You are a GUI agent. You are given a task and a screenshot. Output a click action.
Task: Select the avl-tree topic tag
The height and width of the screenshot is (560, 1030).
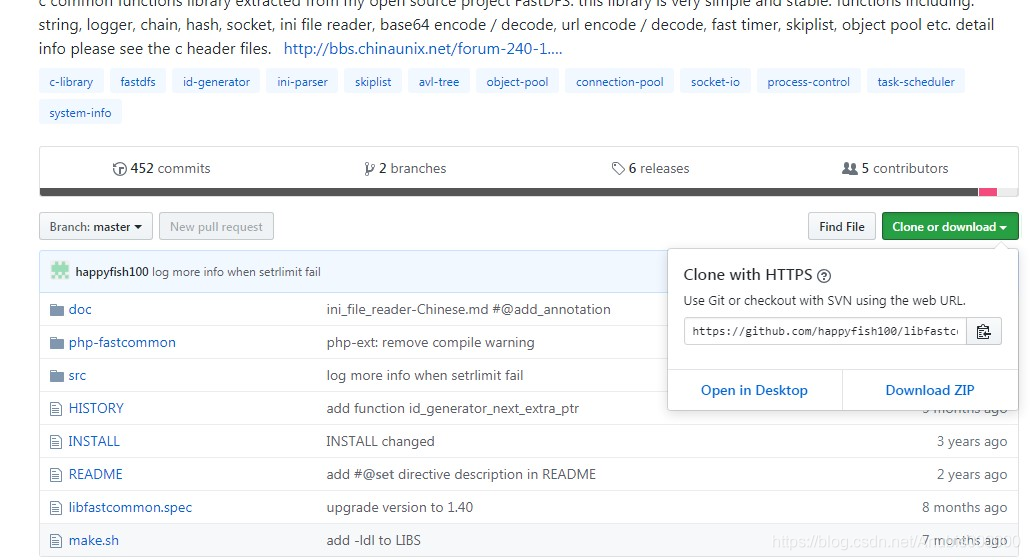click(x=439, y=82)
